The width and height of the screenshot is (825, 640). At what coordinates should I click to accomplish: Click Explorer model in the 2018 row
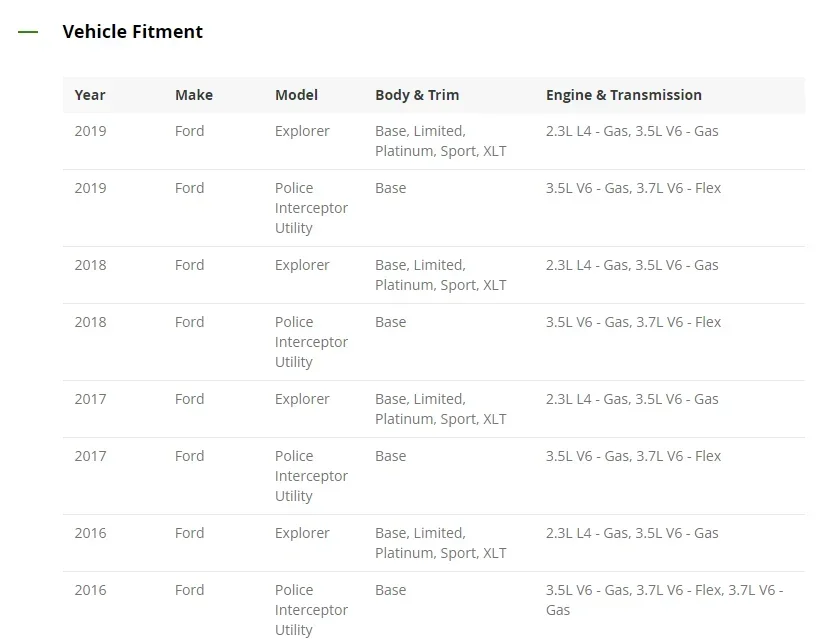pyautogui.click(x=302, y=265)
